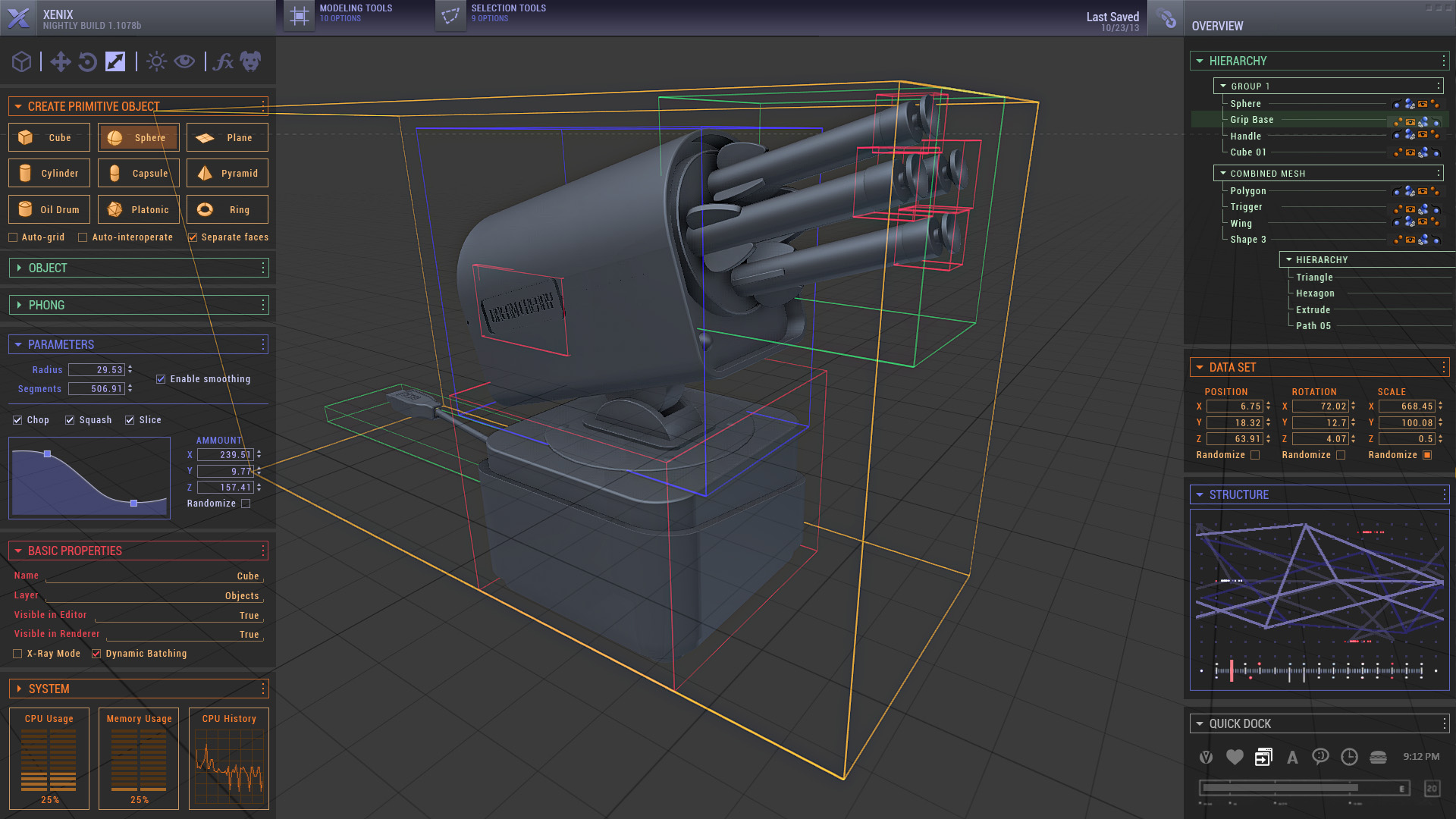The height and width of the screenshot is (819, 1456).
Task: Open Structure panel options menu dots
Action: (1443, 494)
